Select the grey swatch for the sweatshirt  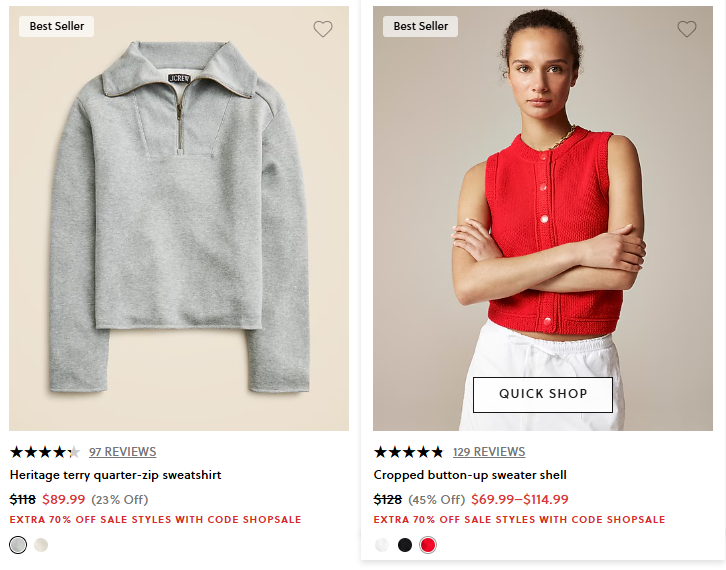[x=18, y=545]
